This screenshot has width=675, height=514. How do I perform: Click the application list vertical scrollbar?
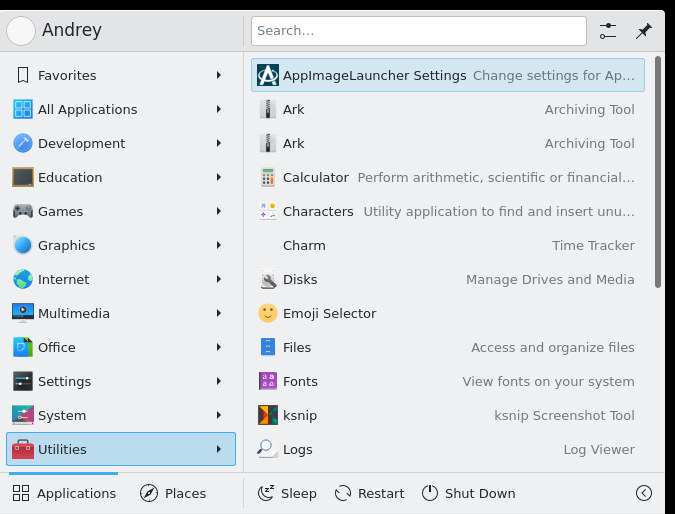click(x=657, y=172)
